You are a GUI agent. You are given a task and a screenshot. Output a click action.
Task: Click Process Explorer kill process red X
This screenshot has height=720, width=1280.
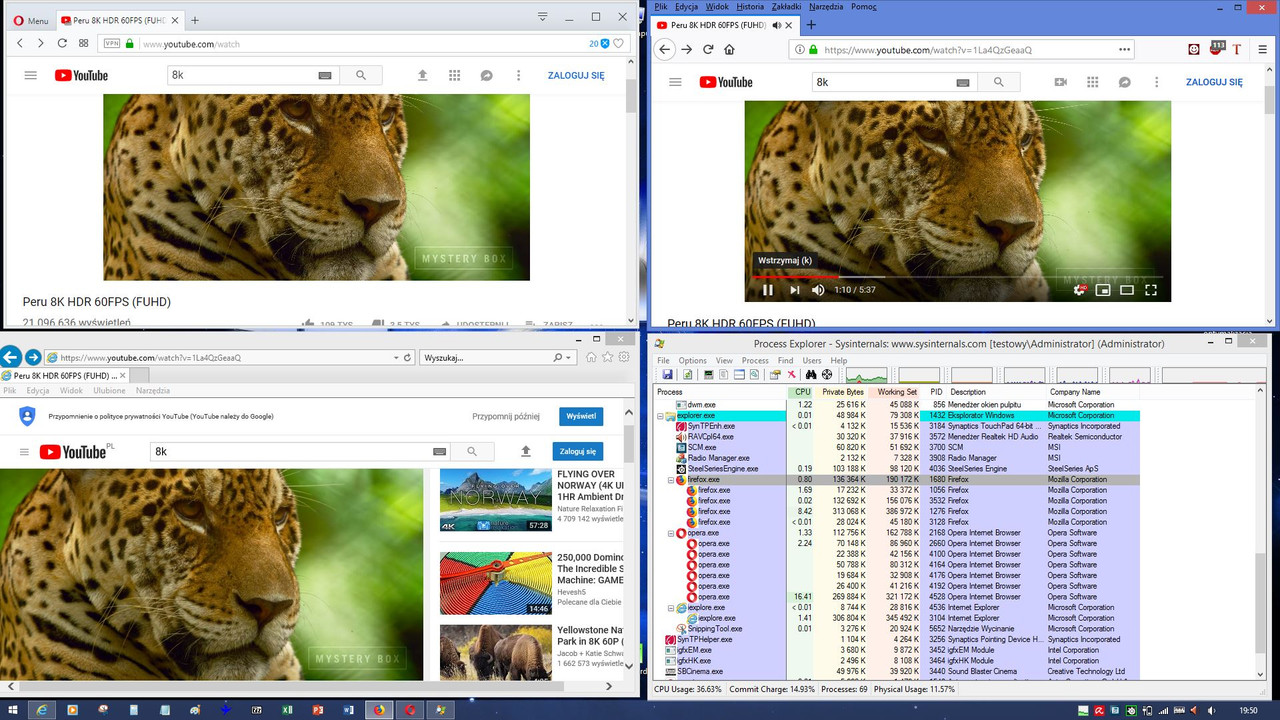[791, 375]
